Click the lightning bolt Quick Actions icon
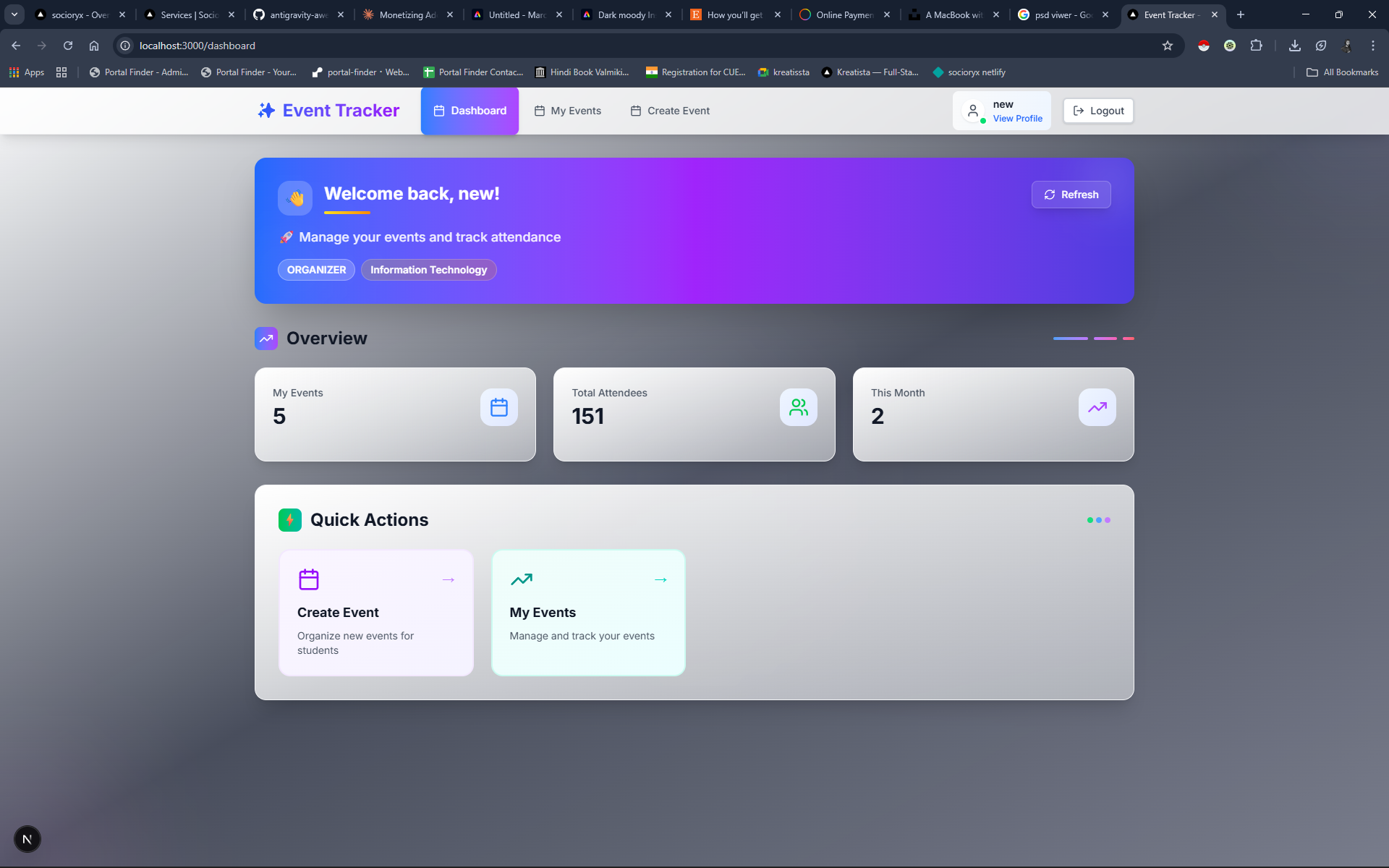 [x=290, y=519]
